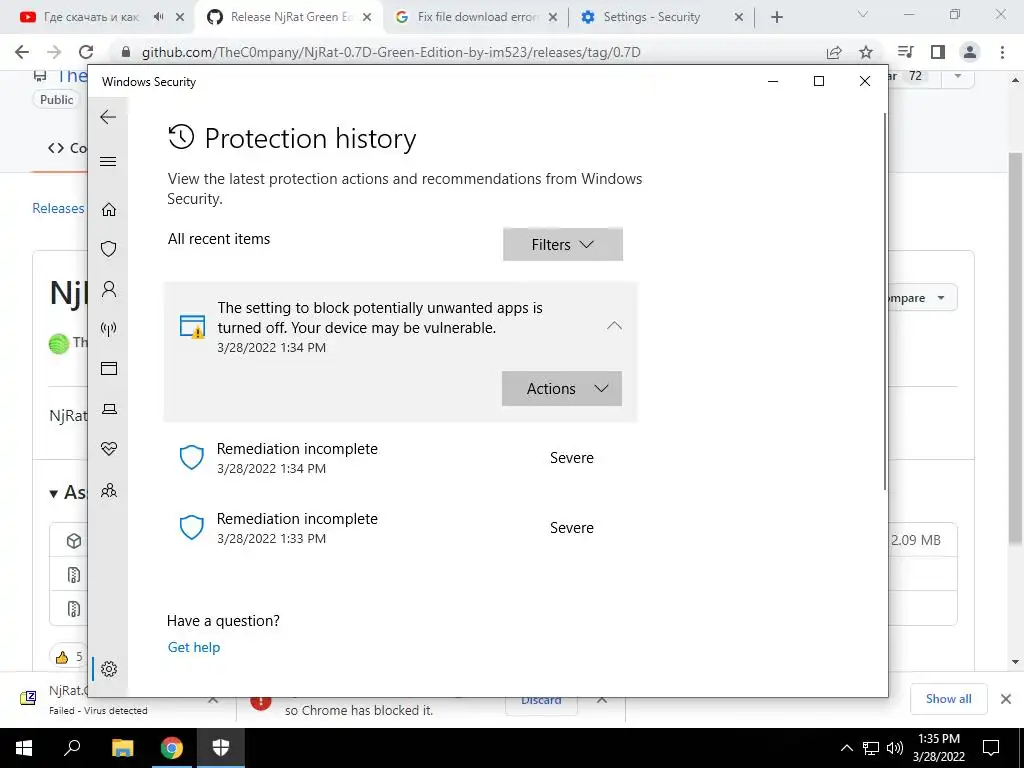1024x768 pixels.
Task: Open File Explorer from taskbar
Action: 122,748
